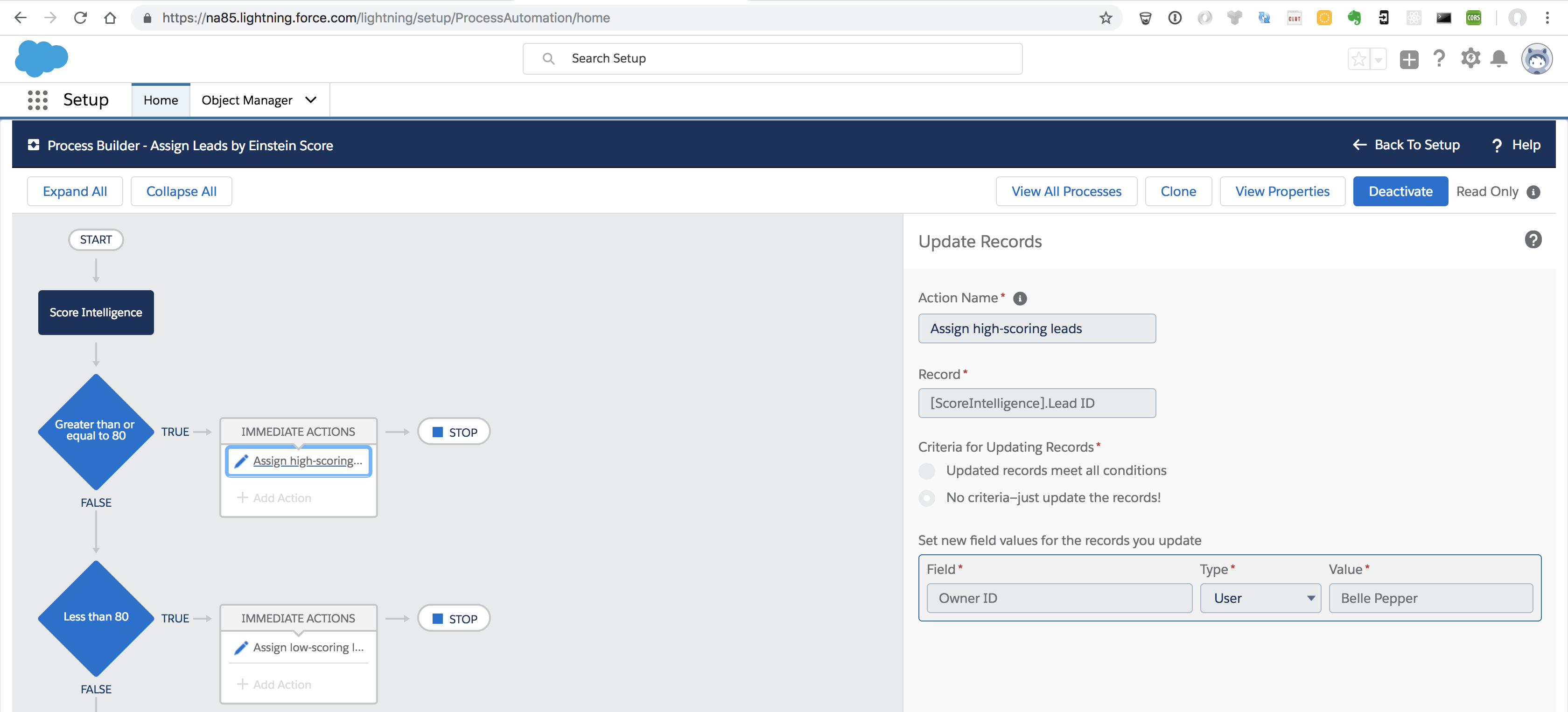Open the notifications bell

[1498, 58]
